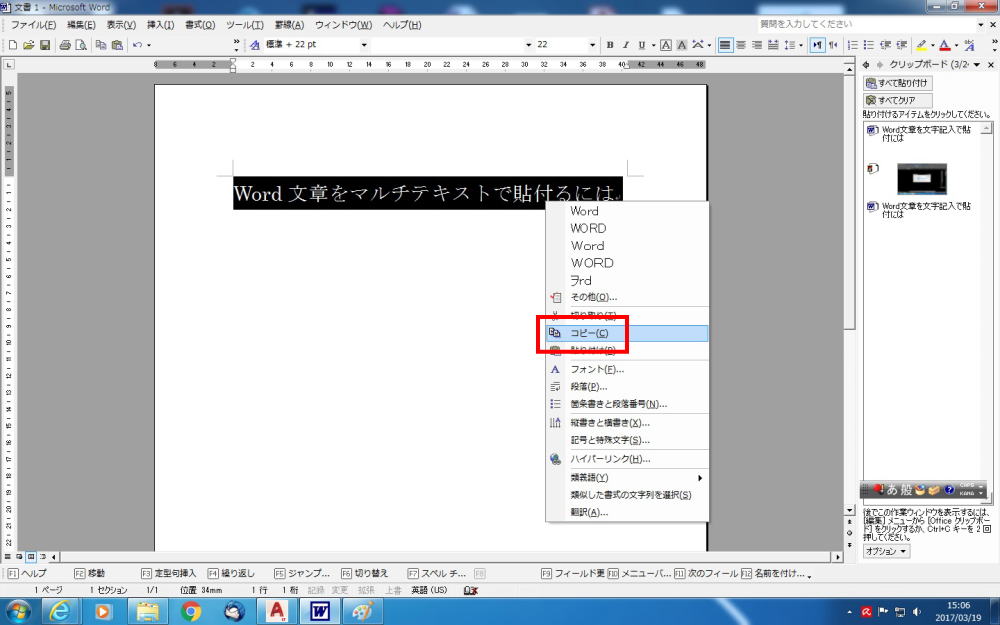This screenshot has width=1000, height=625.
Task: Toggle justified alignment button
Action: [x=725, y=45]
